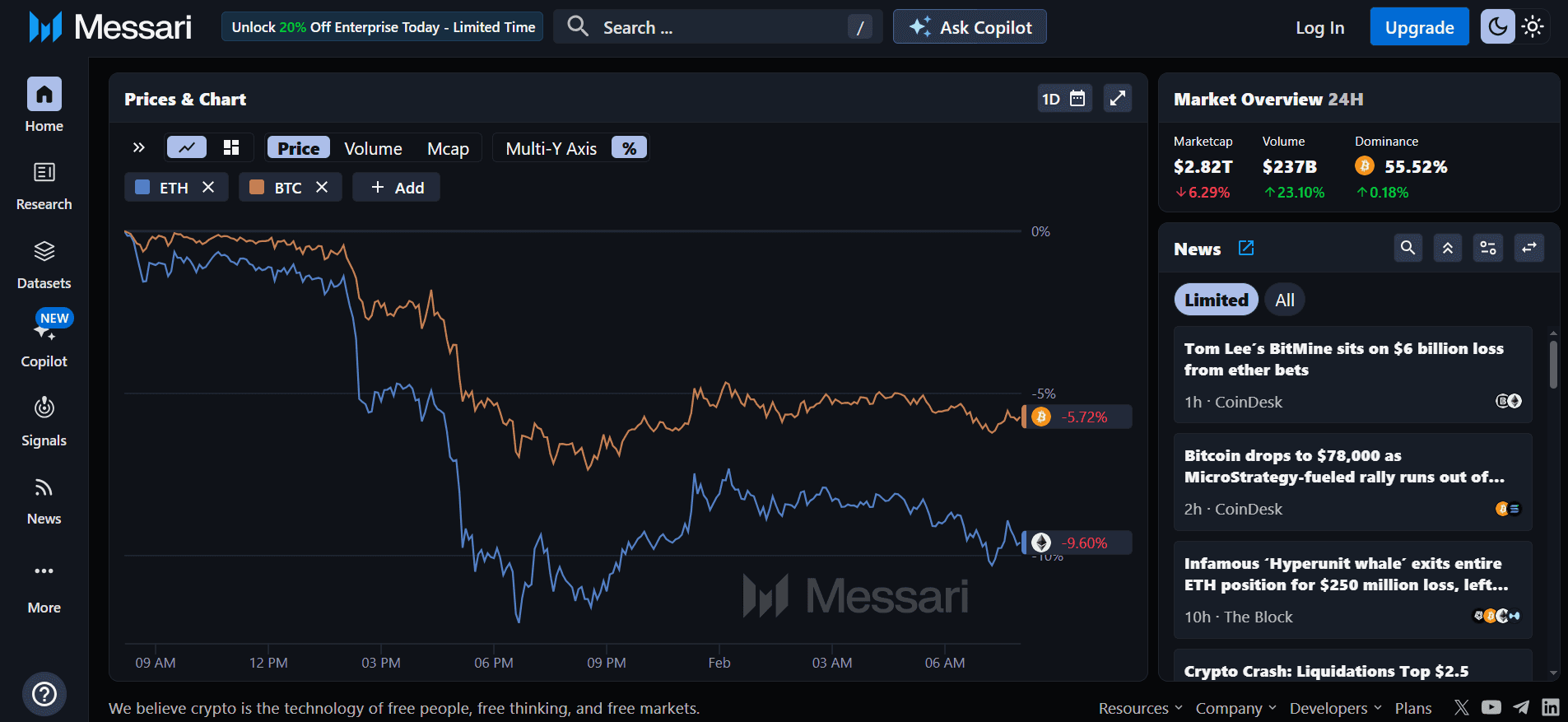The image size is (1568, 722).
Task: Search the News panel
Action: (x=1408, y=248)
